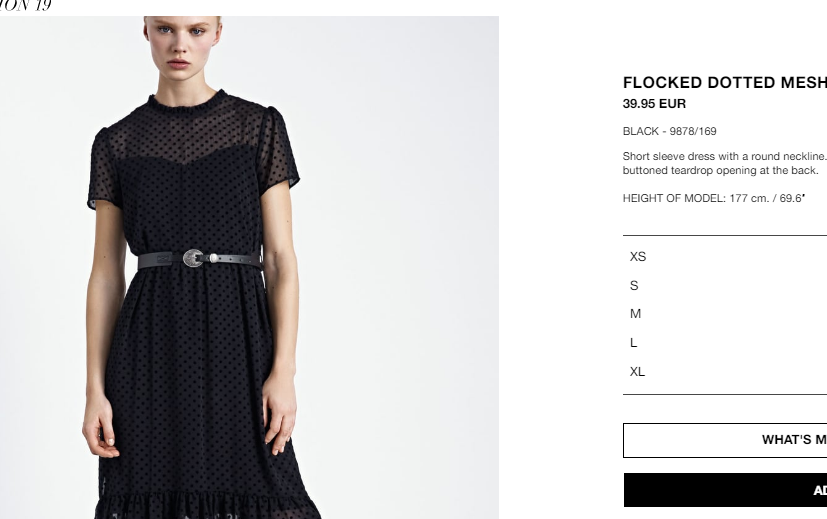Select size XS
The image size is (827, 519).
click(x=725, y=256)
